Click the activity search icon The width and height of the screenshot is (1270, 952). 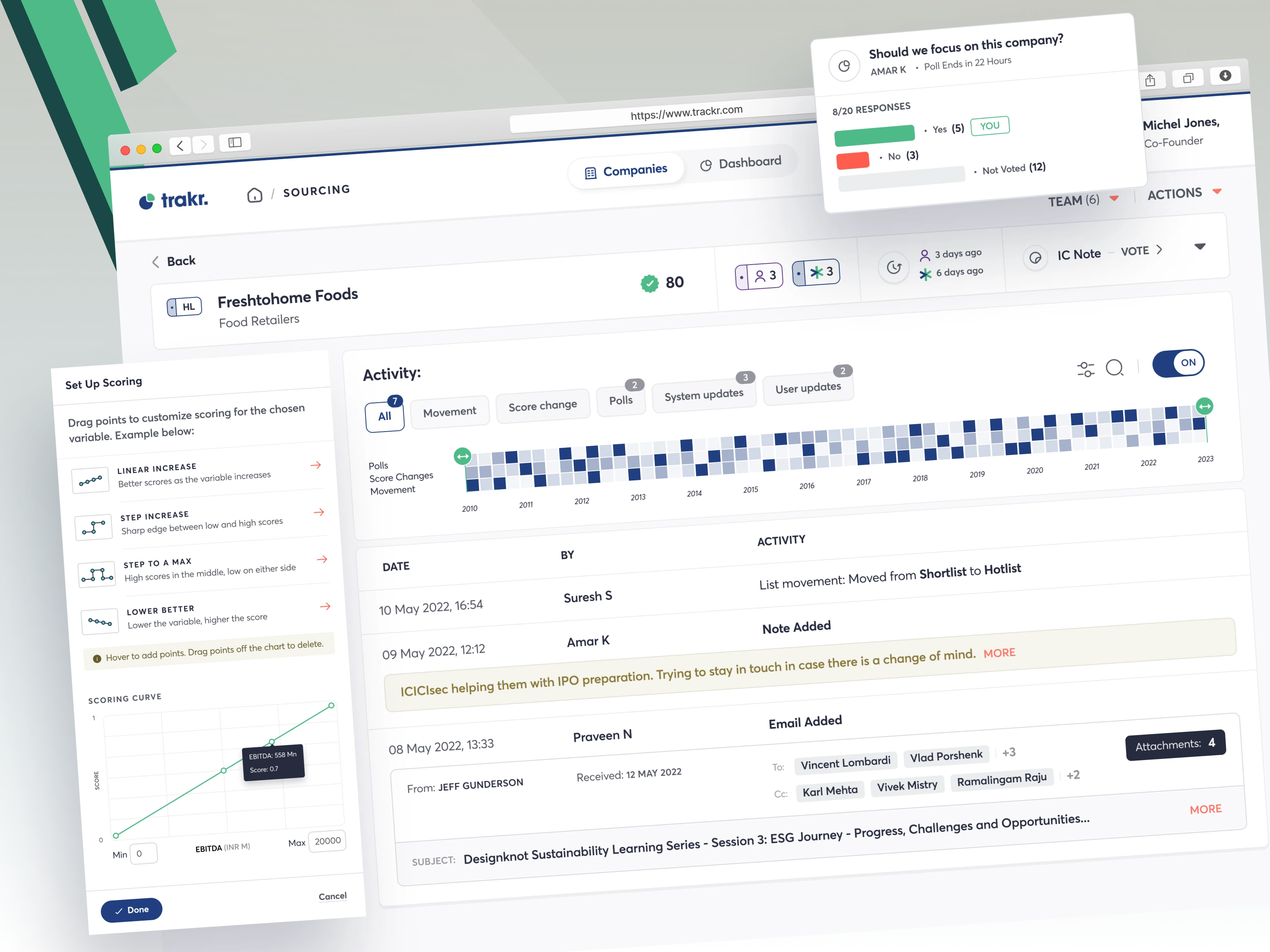1114,367
